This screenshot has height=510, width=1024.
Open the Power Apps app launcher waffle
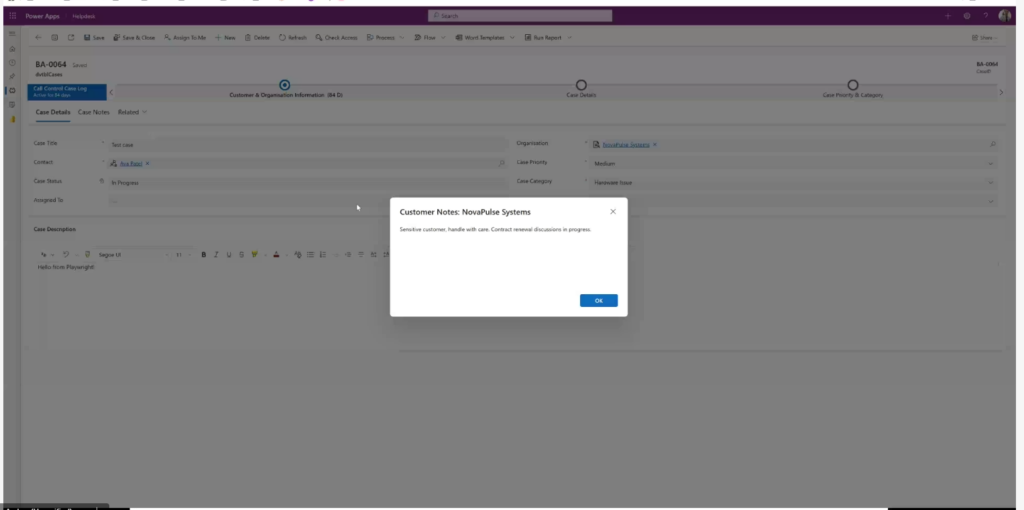pos(12,16)
